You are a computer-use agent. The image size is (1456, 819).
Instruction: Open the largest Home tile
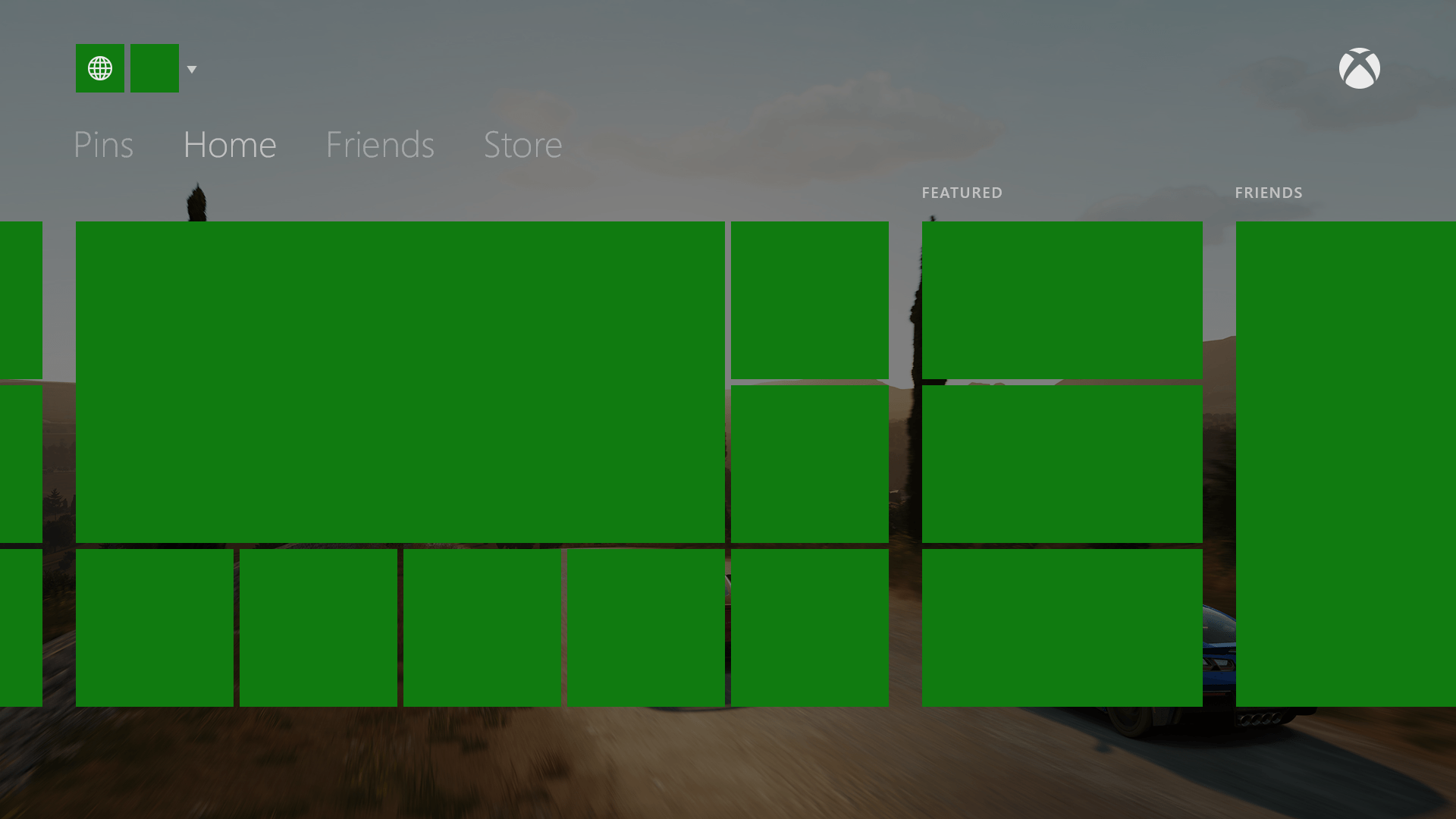[400, 382]
